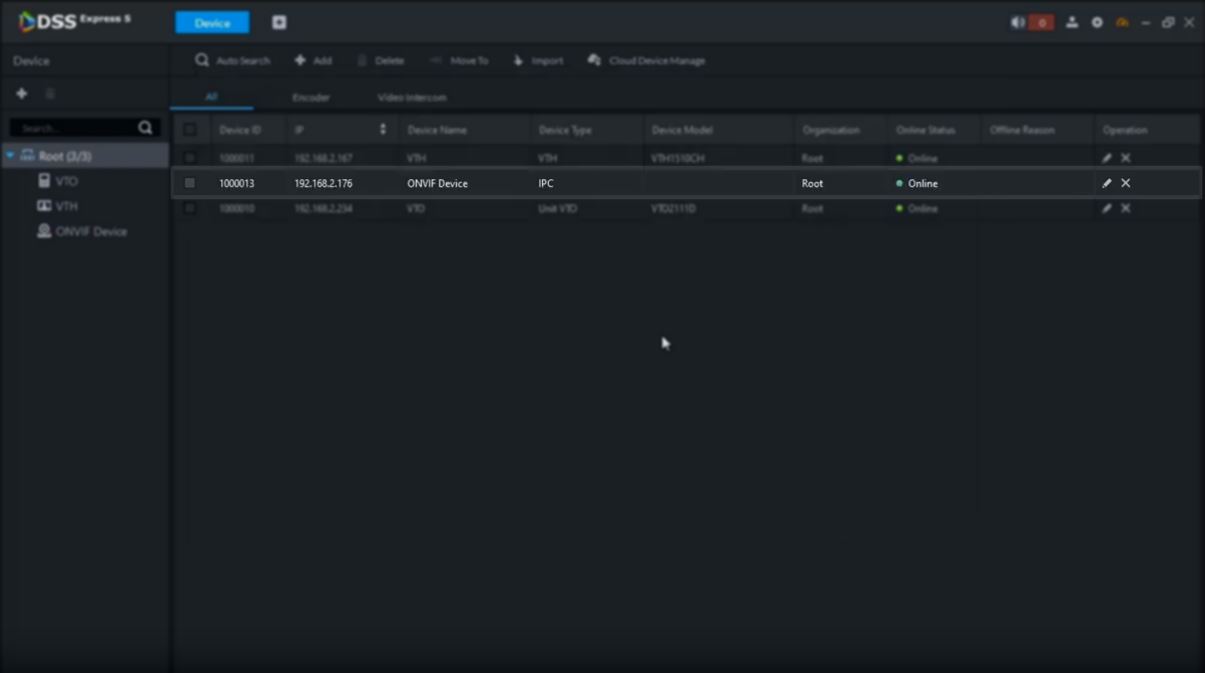The height and width of the screenshot is (673, 1205).
Task: Open Cloud Device Manage
Action: pos(647,60)
